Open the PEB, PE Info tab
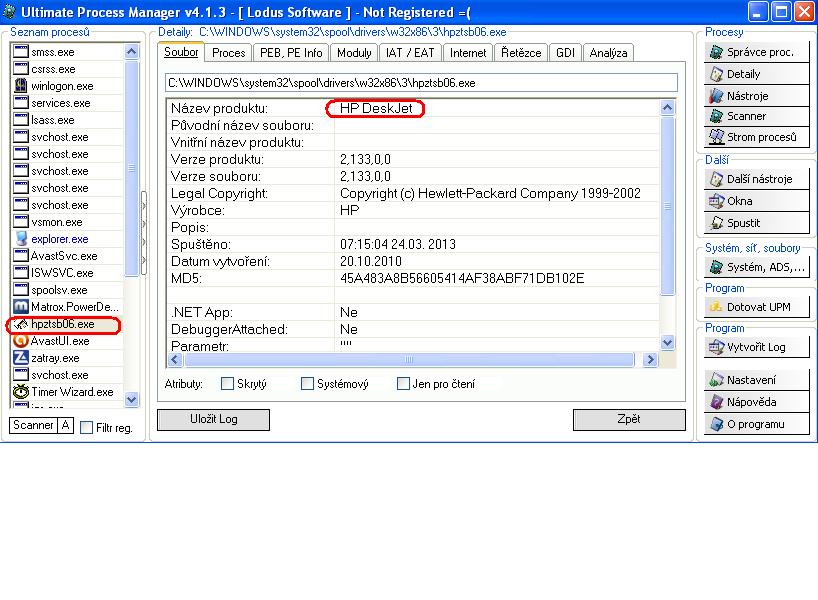 pyautogui.click(x=291, y=53)
